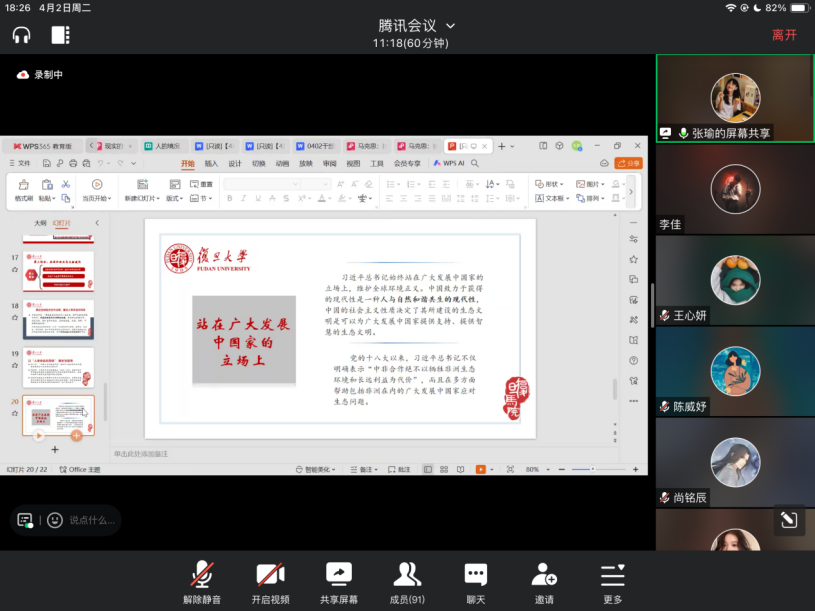Open the members list (91)
The image size is (815, 611).
point(406,582)
